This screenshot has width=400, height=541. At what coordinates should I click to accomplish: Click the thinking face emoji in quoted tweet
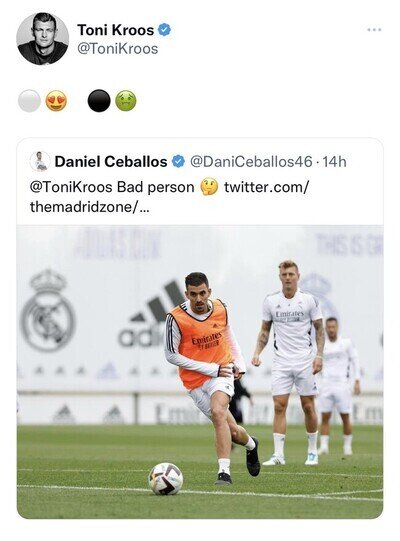(x=209, y=187)
